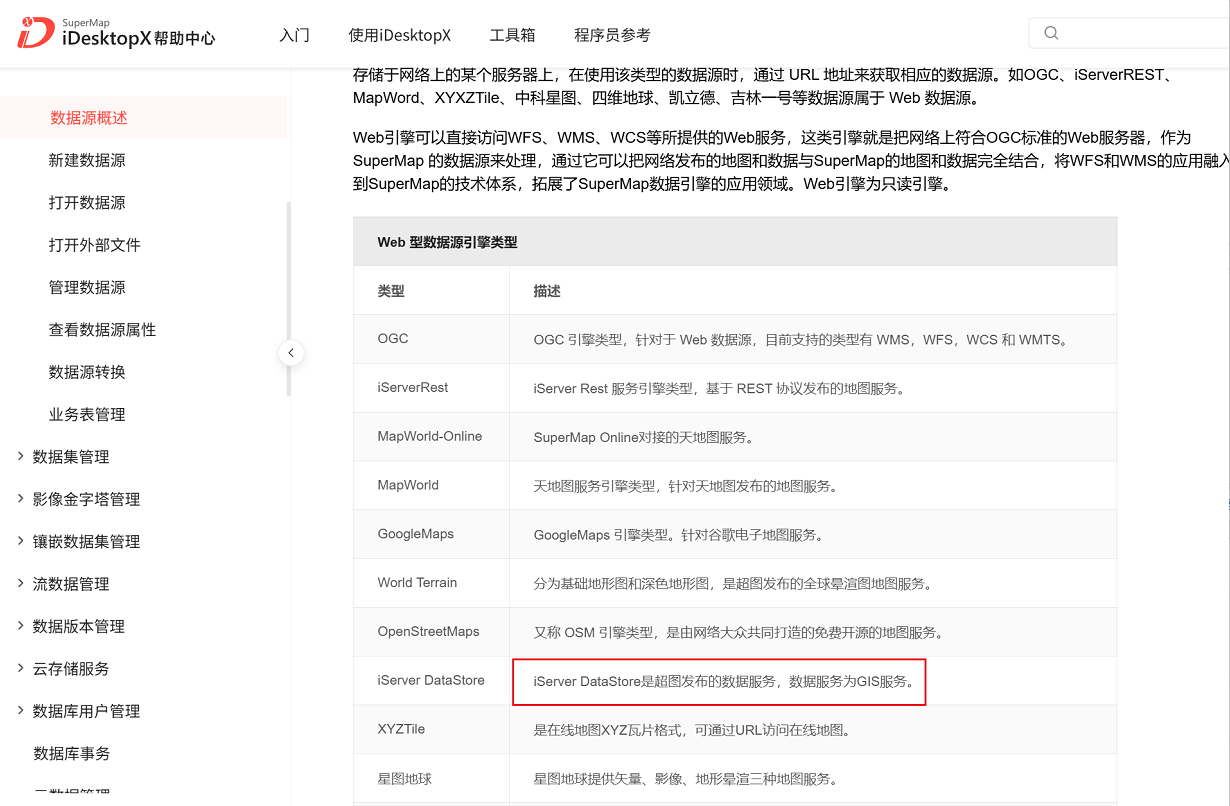The height and width of the screenshot is (806, 1230).
Task: Open the 新建数据源 page
Action: point(87,160)
